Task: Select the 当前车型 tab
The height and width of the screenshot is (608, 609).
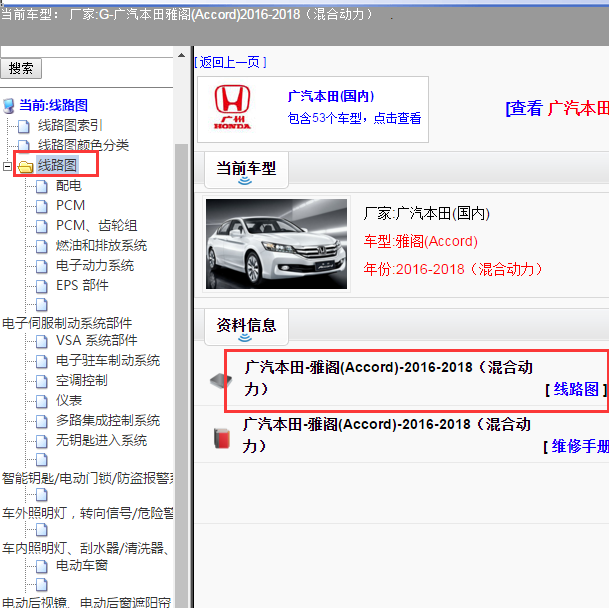Action: pos(246,170)
